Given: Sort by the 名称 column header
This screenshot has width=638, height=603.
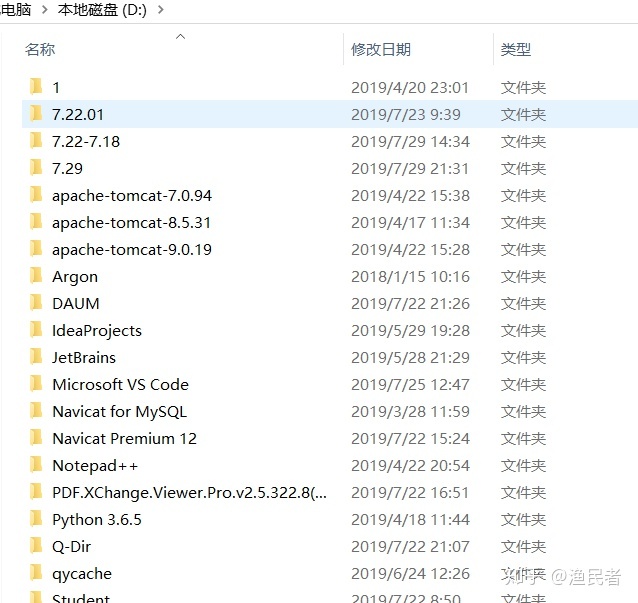Looking at the screenshot, I should pos(40,50).
